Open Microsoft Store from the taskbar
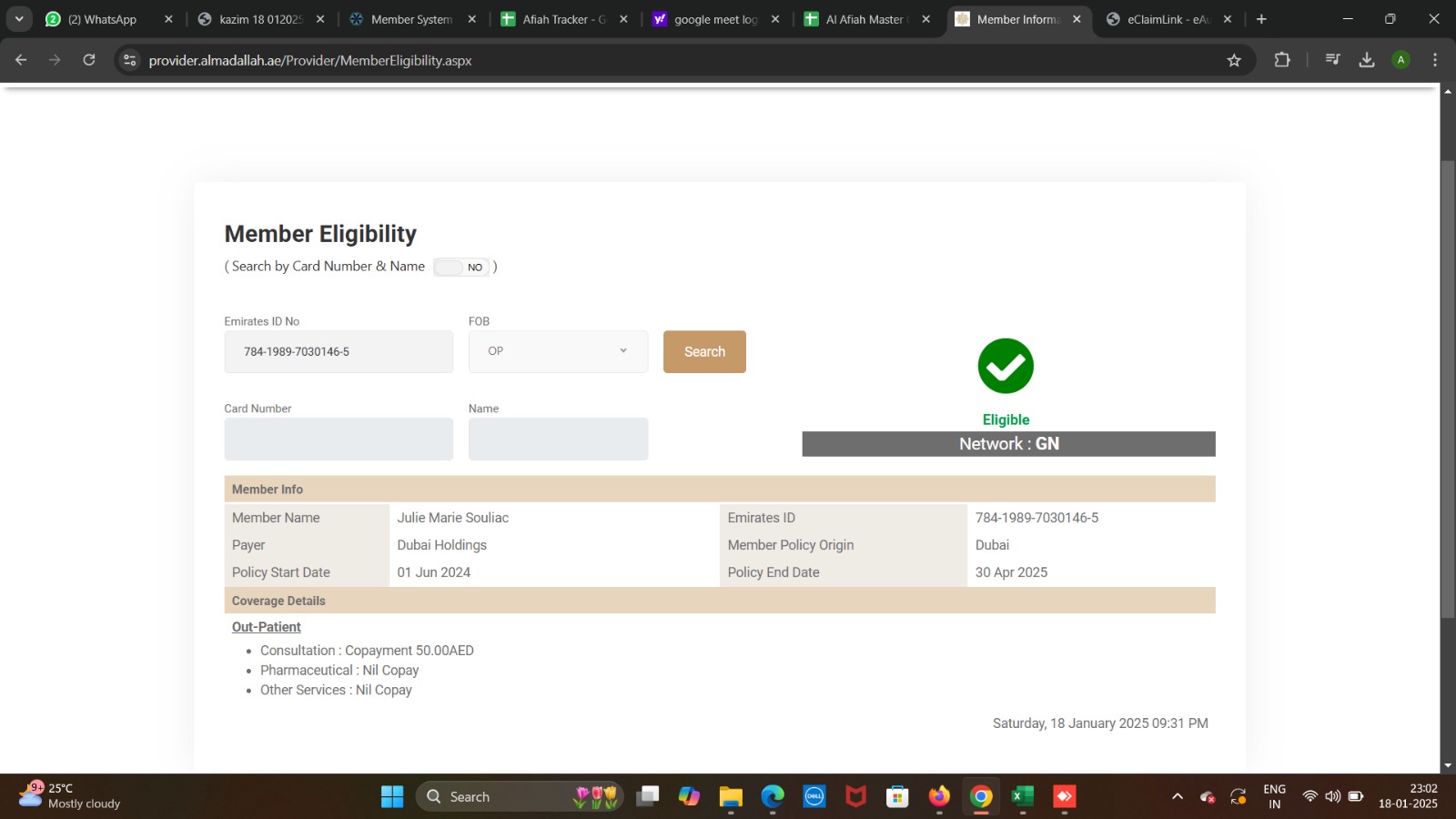1456x819 pixels. 897,796
